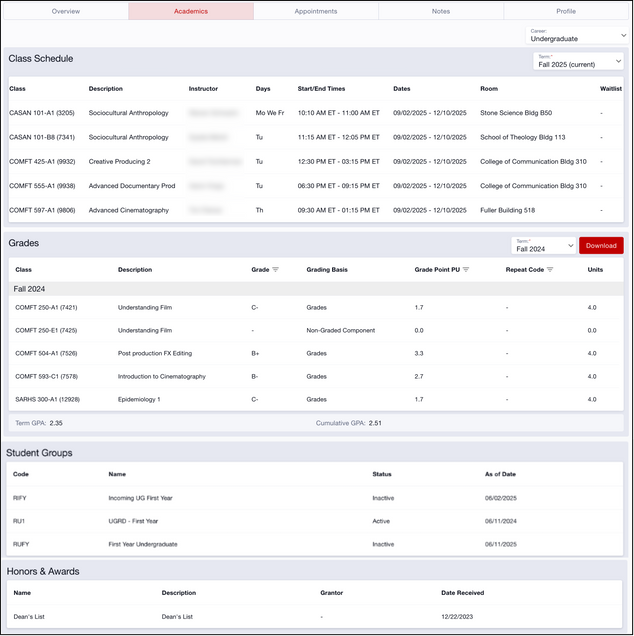Click the 'Start/End Times' column header

321,89
